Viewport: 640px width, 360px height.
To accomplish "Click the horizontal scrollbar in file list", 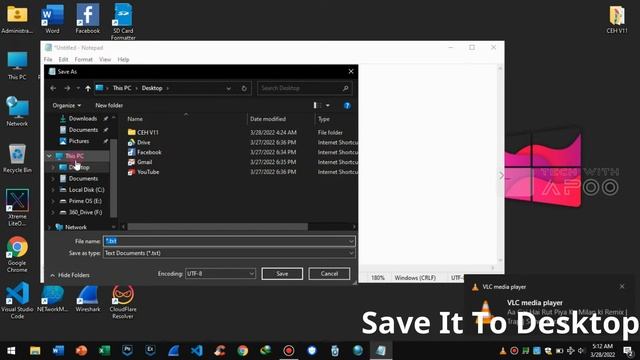I will [217, 227].
